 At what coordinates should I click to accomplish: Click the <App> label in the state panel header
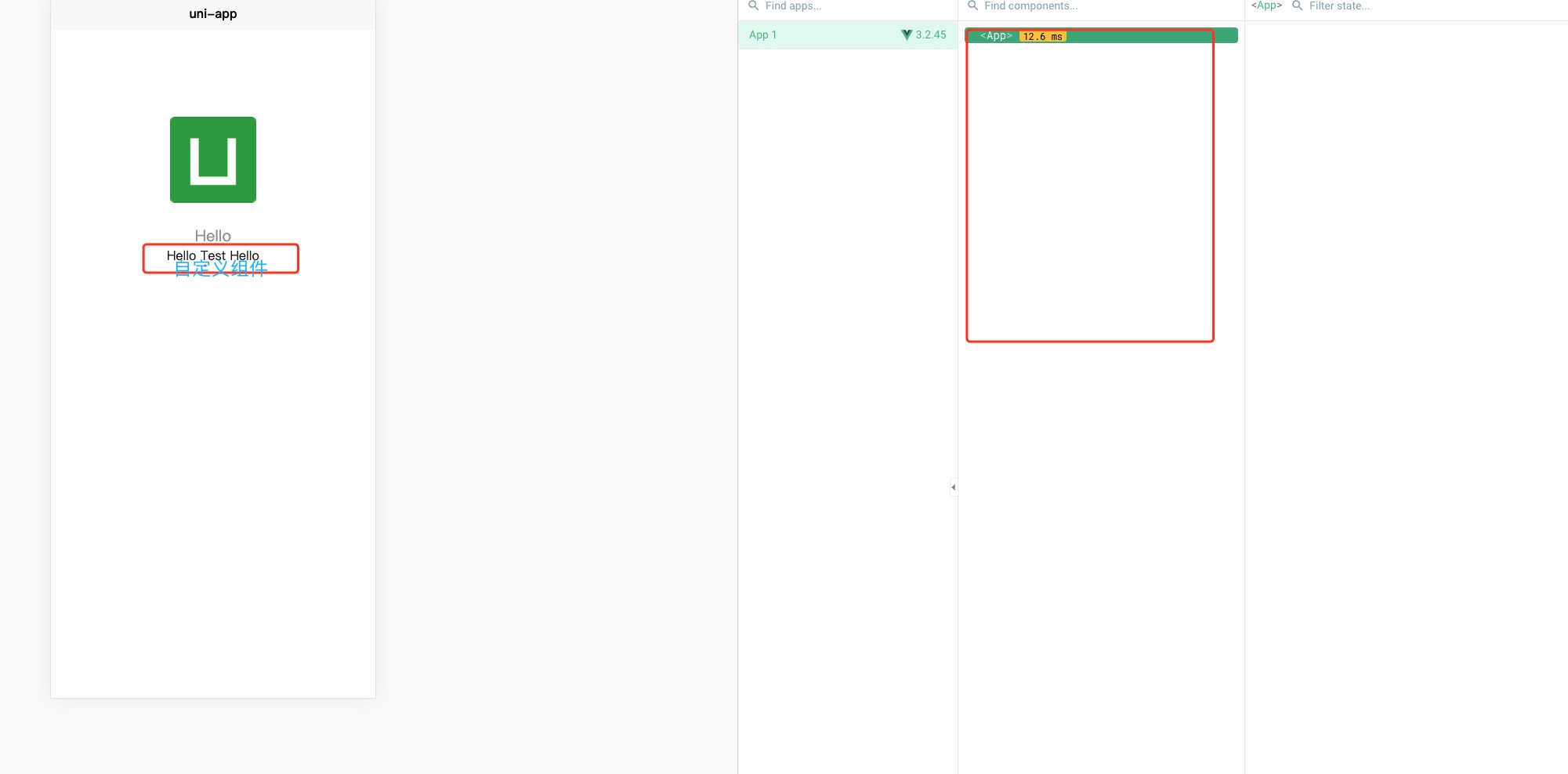click(1266, 5)
